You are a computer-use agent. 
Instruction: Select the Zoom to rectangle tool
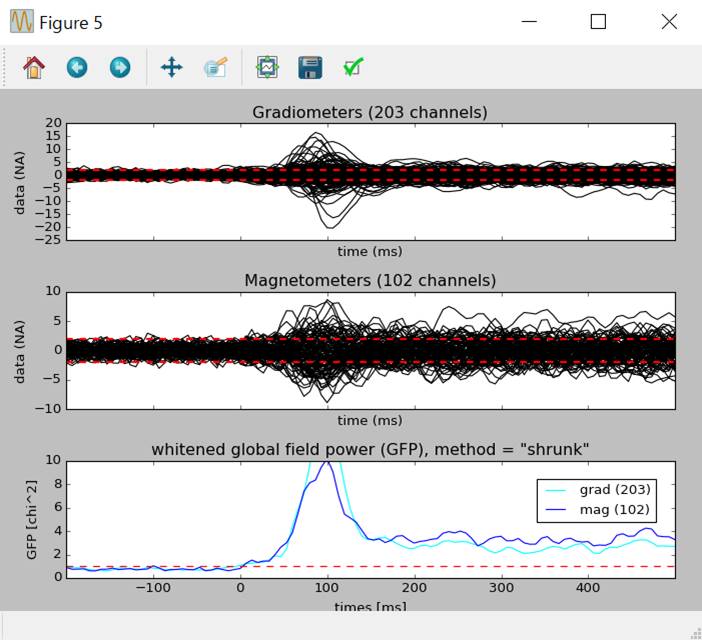click(216, 67)
